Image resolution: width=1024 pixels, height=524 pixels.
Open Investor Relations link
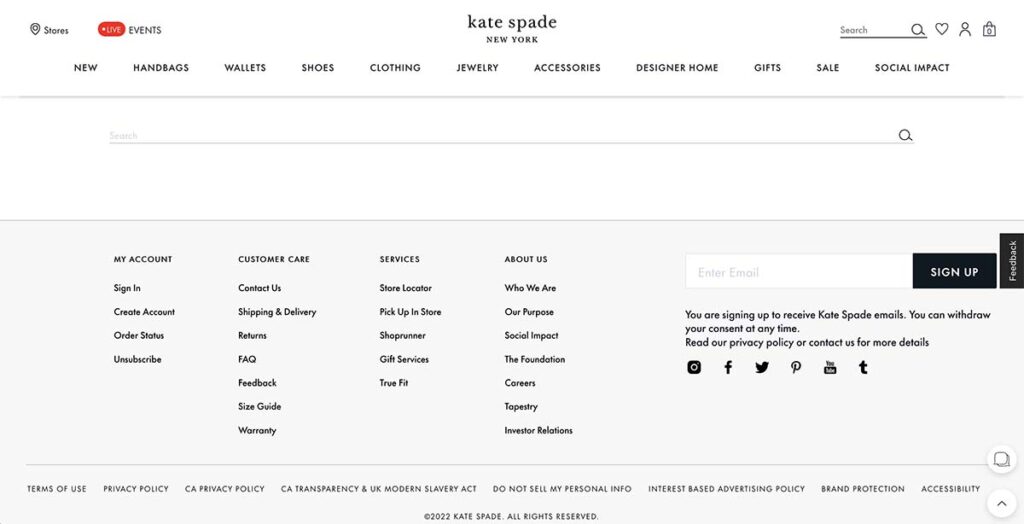click(x=538, y=430)
